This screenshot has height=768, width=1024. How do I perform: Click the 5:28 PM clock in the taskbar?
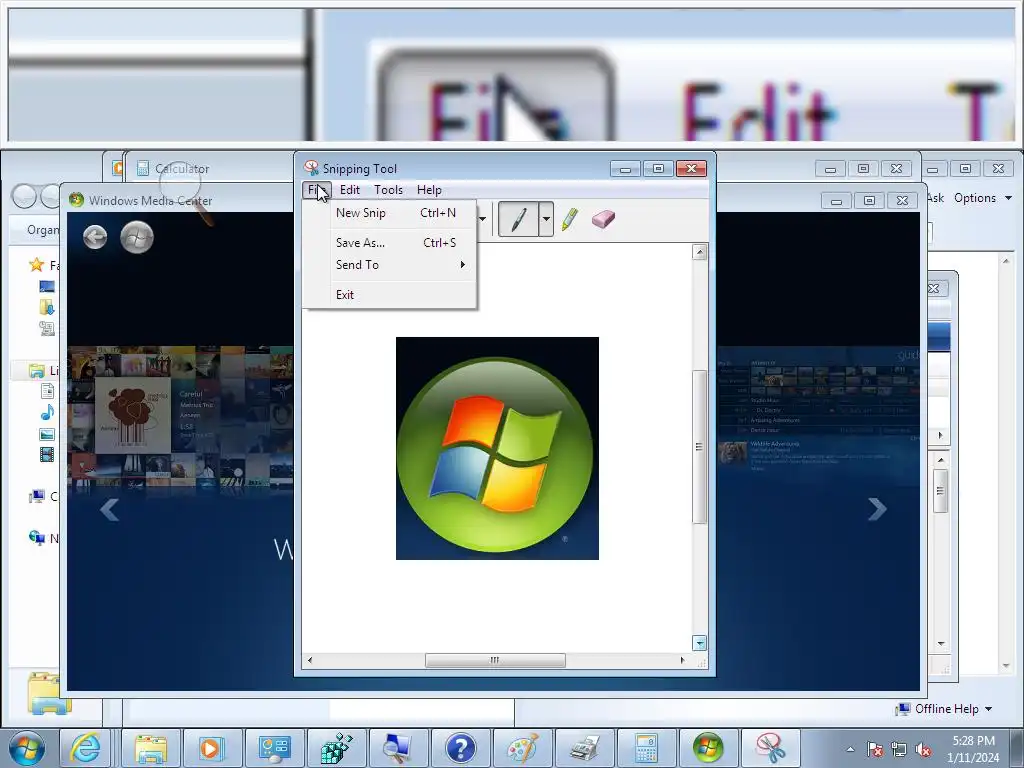(x=974, y=741)
